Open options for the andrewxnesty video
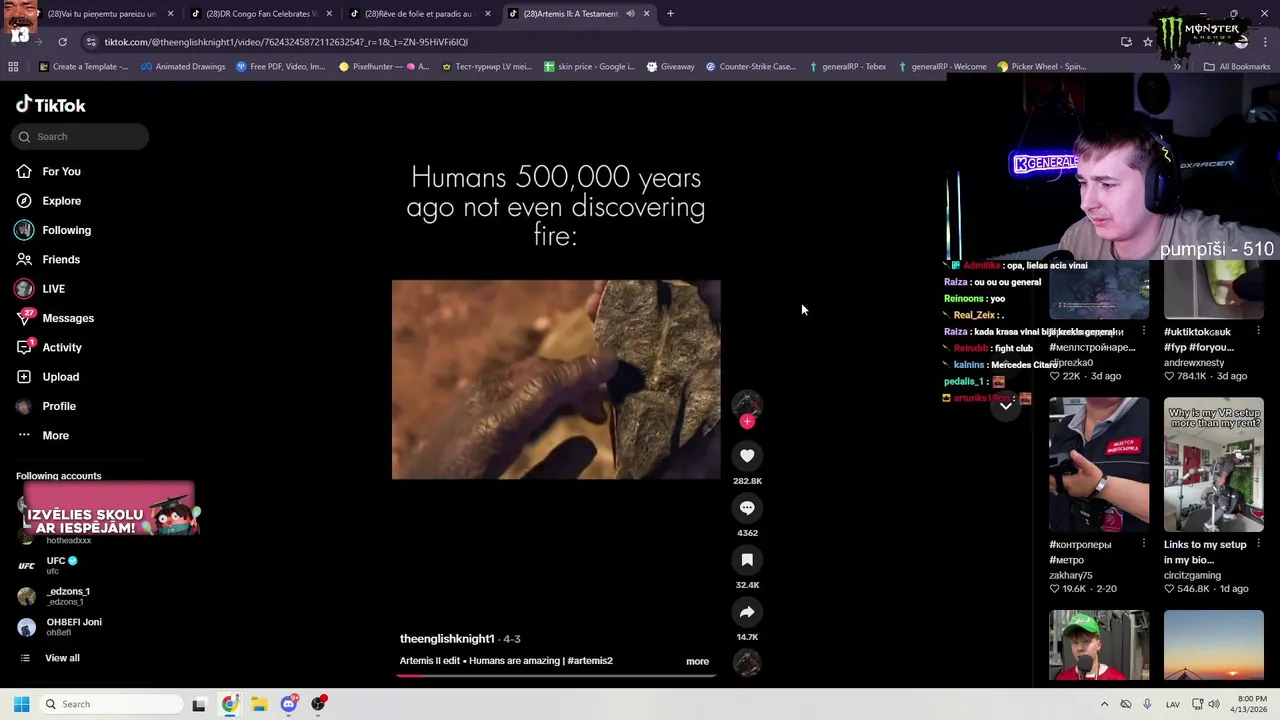Viewport: 1280px width, 720px height. coord(1258,331)
